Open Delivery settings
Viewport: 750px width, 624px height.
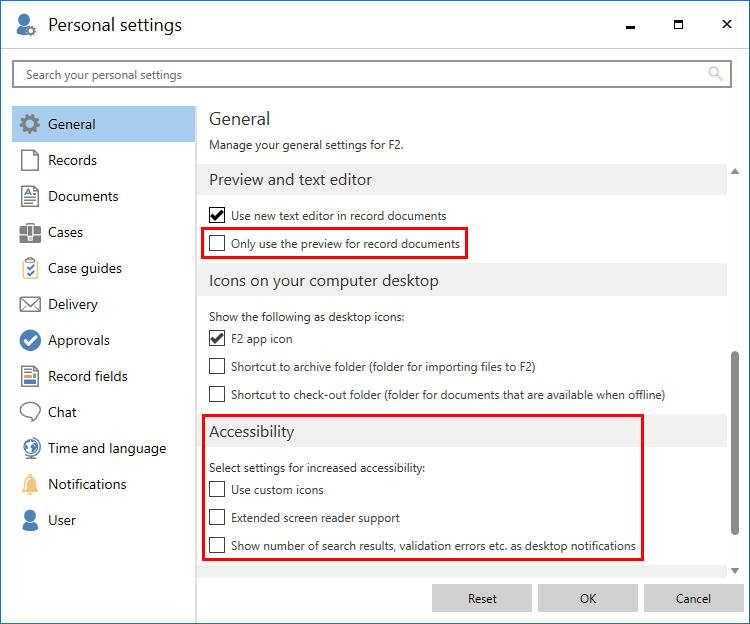coord(104,304)
